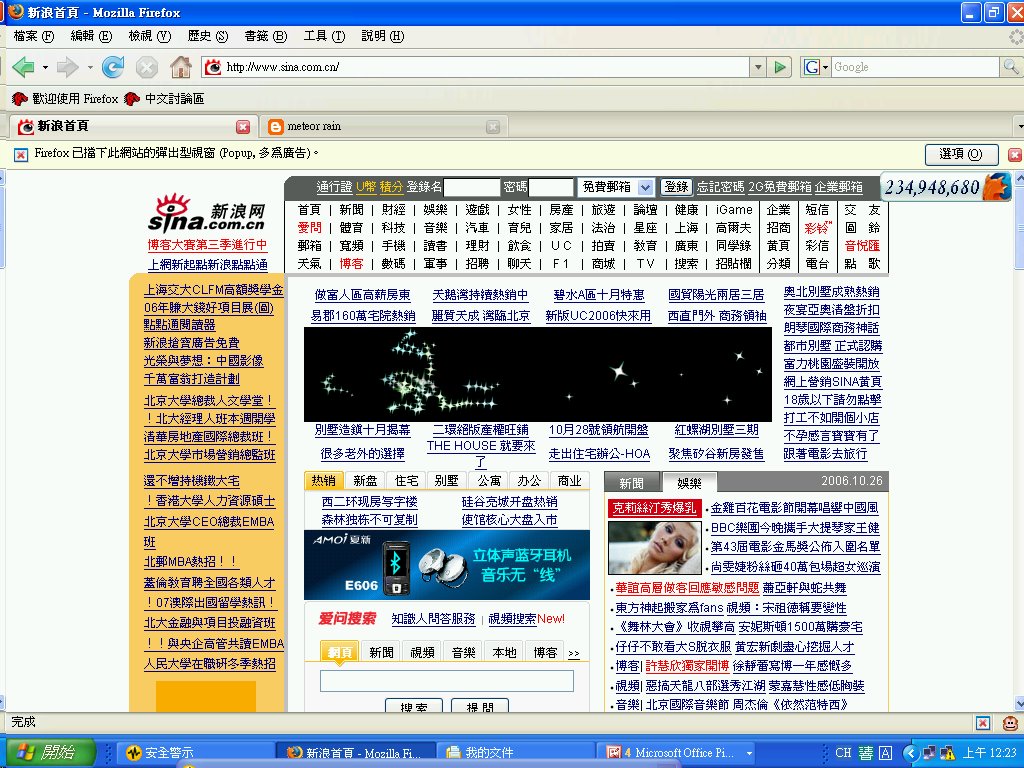Viewport: 1024px width, 768px height.
Task: Open the 工具 menu
Action: (x=324, y=36)
